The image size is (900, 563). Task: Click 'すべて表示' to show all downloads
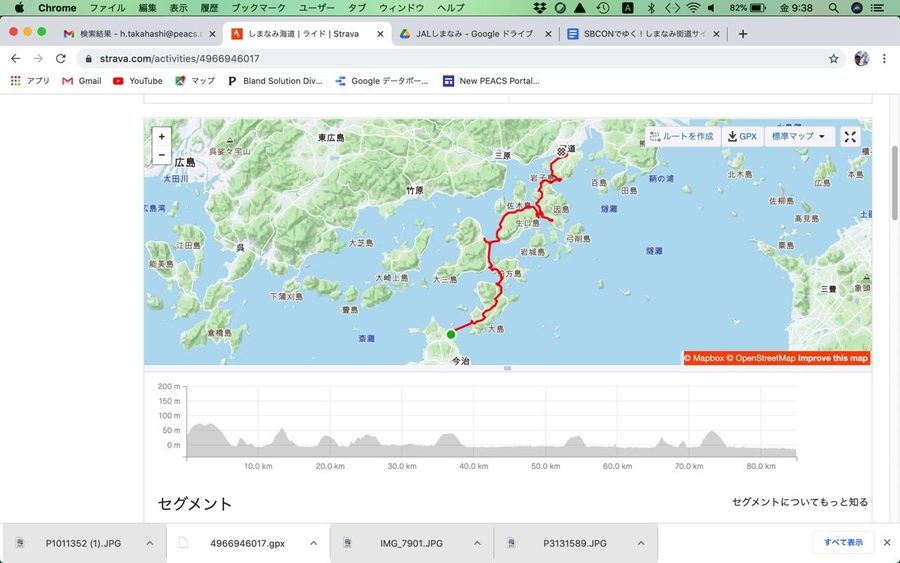843,543
